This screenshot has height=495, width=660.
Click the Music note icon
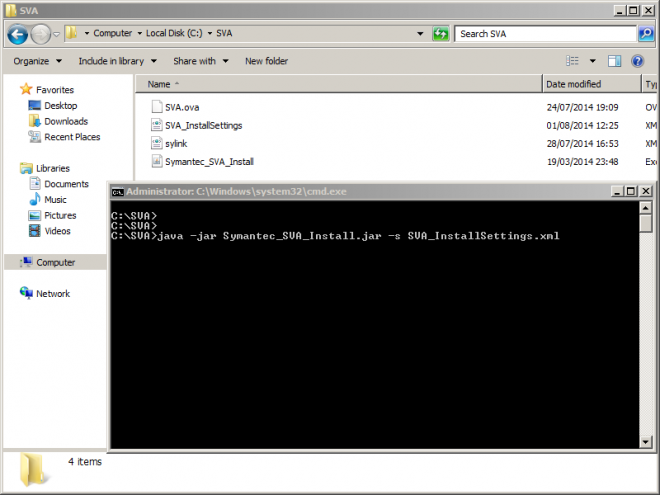point(35,199)
